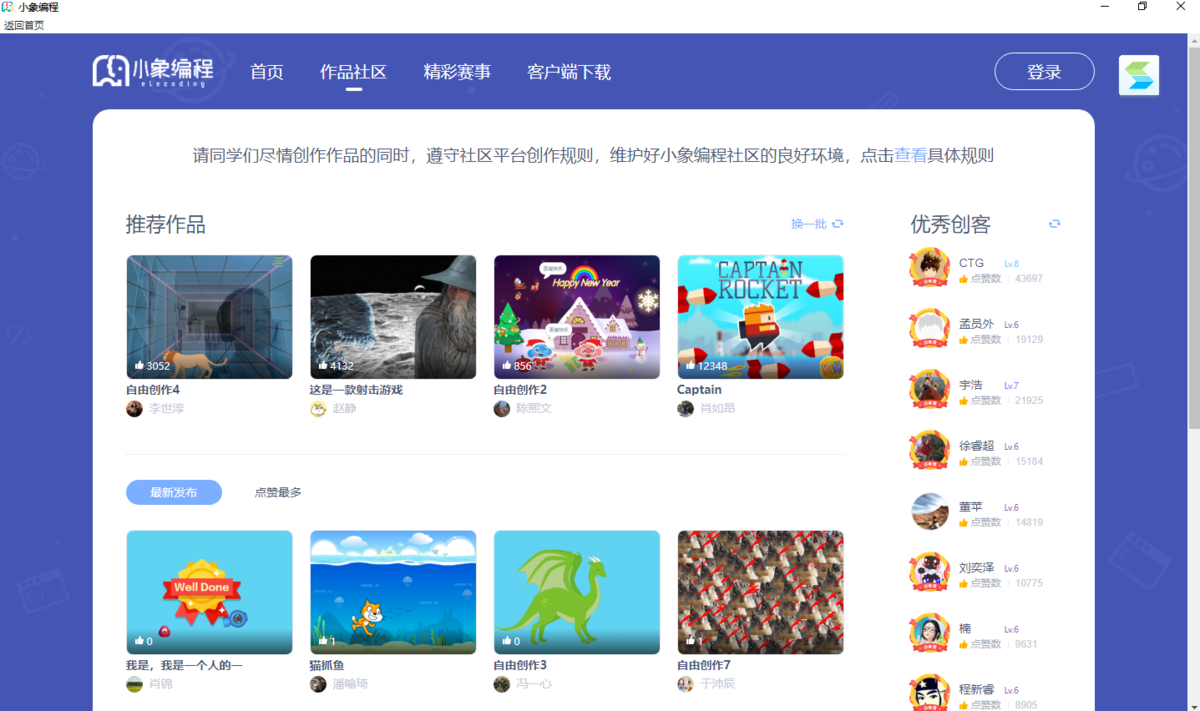Click the green client icon in top-right corner
The width and height of the screenshot is (1200, 711).
[1138, 75]
